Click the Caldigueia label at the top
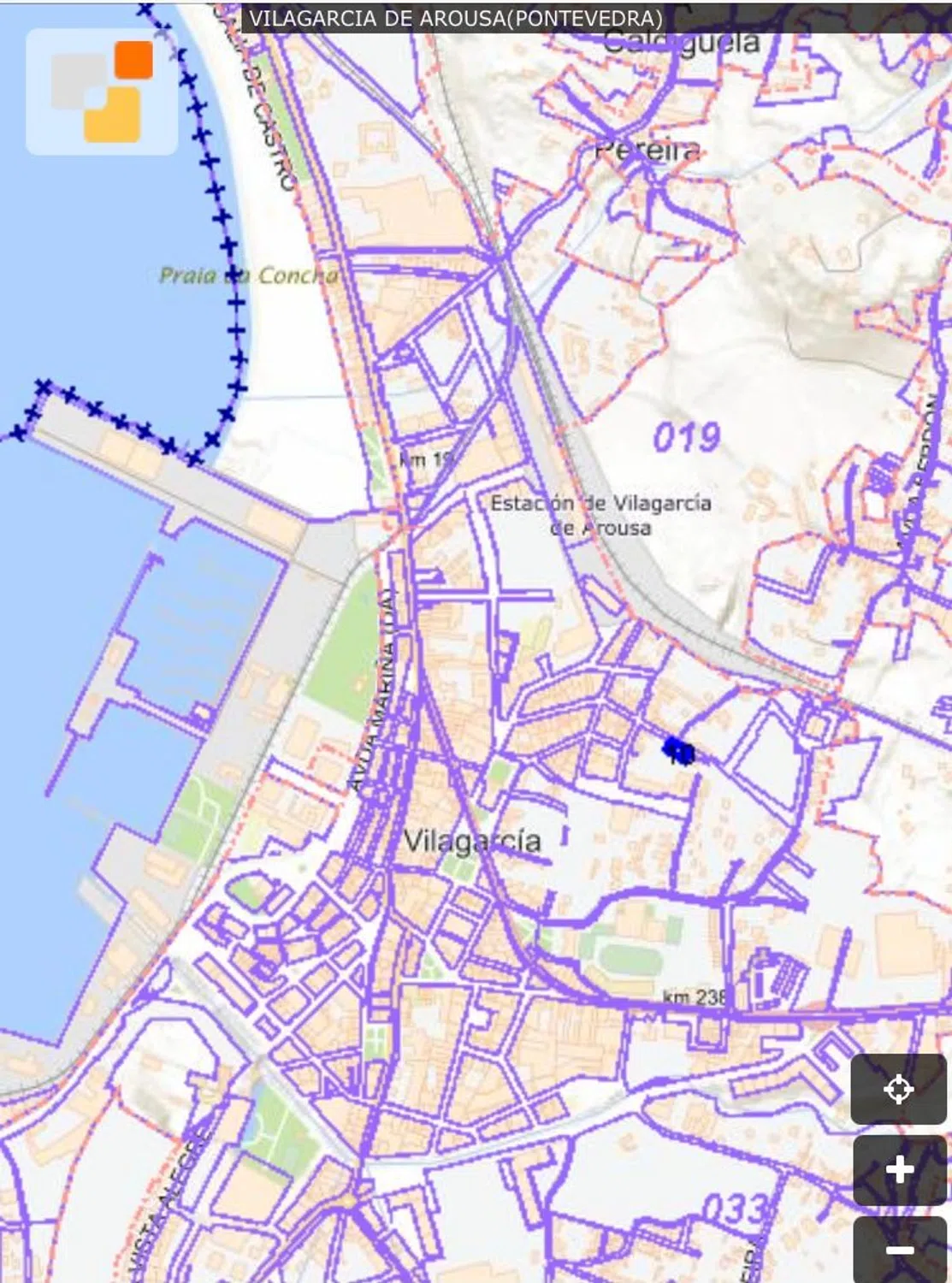The width and height of the screenshot is (952, 1283). (681, 42)
